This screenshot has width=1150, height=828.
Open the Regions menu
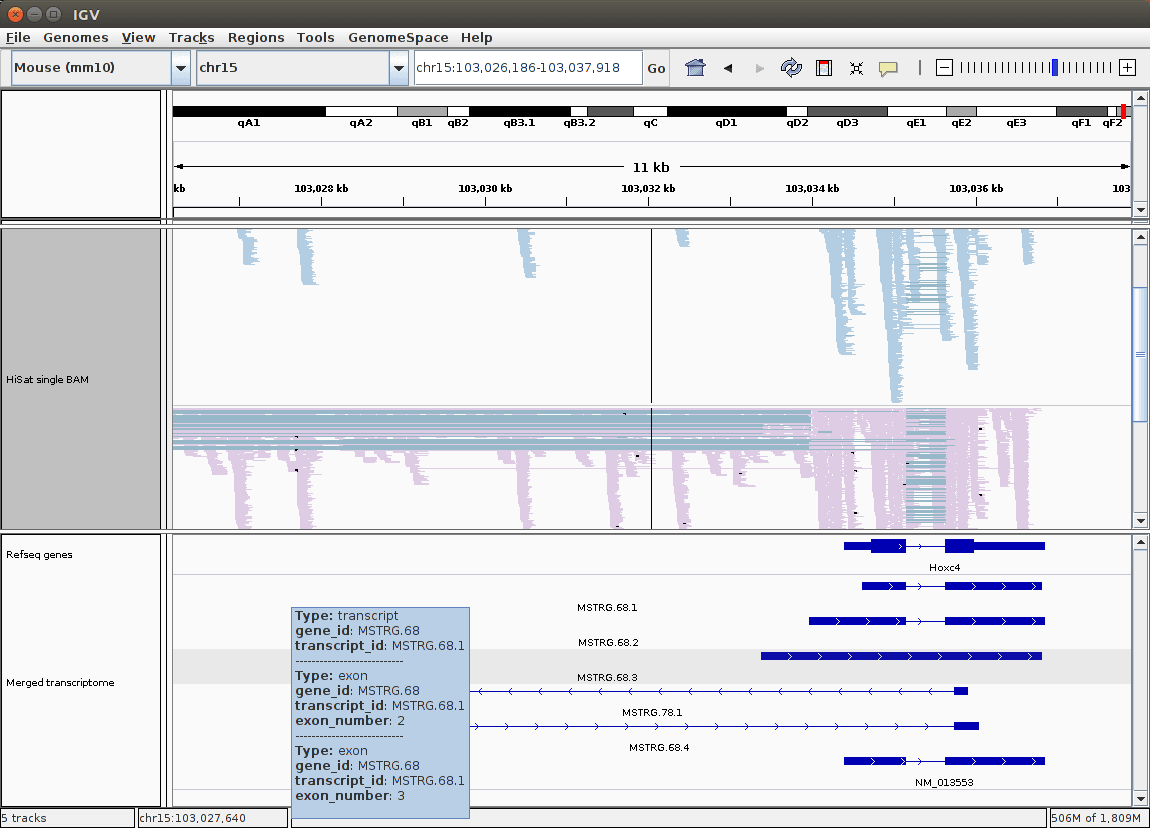(256, 37)
